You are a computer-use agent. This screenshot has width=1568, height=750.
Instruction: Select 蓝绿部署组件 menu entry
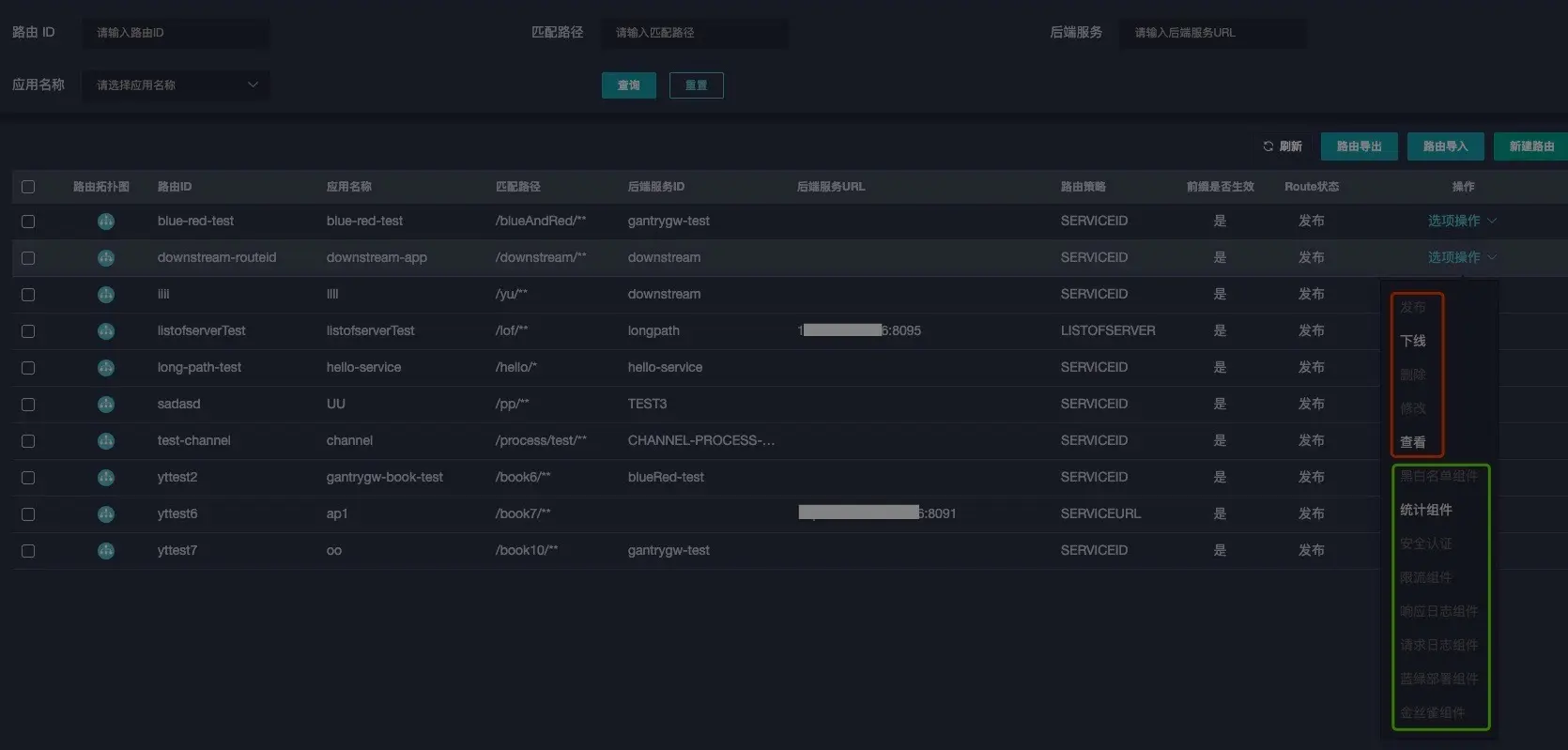point(1439,679)
